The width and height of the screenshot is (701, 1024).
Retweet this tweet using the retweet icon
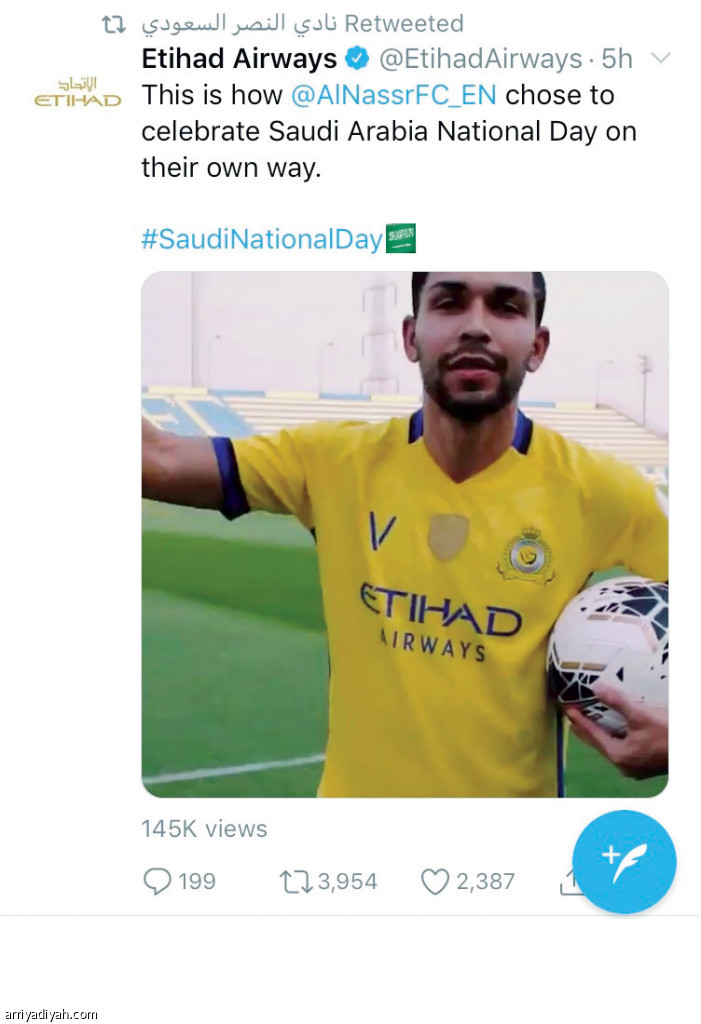[296, 881]
